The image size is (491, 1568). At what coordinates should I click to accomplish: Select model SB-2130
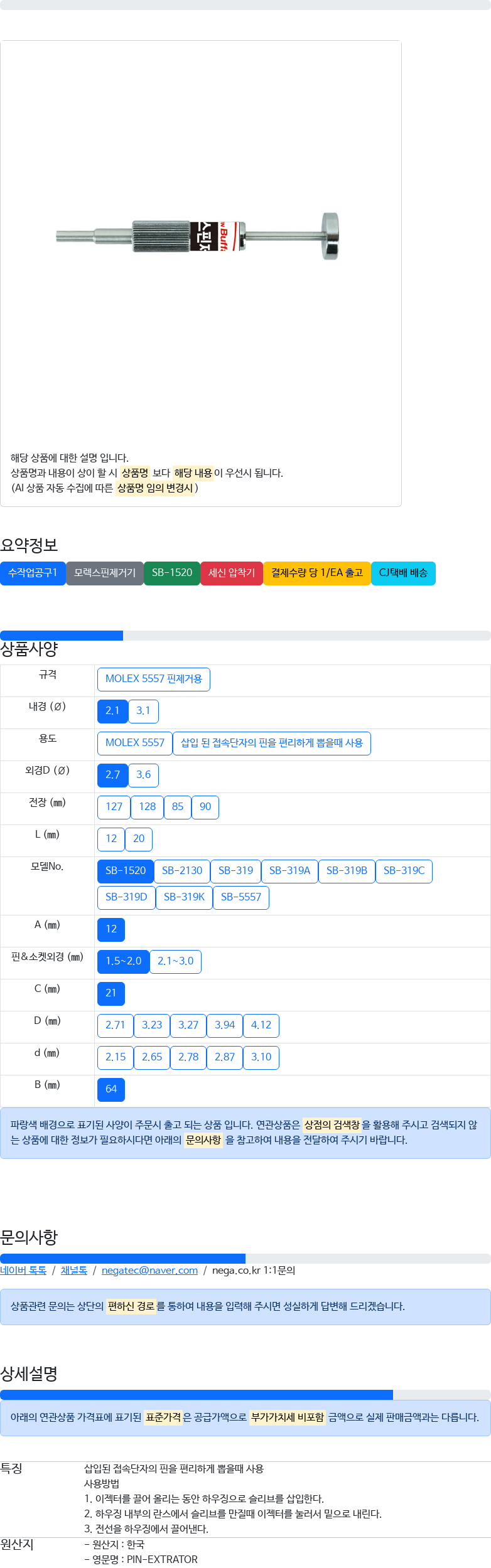182,871
